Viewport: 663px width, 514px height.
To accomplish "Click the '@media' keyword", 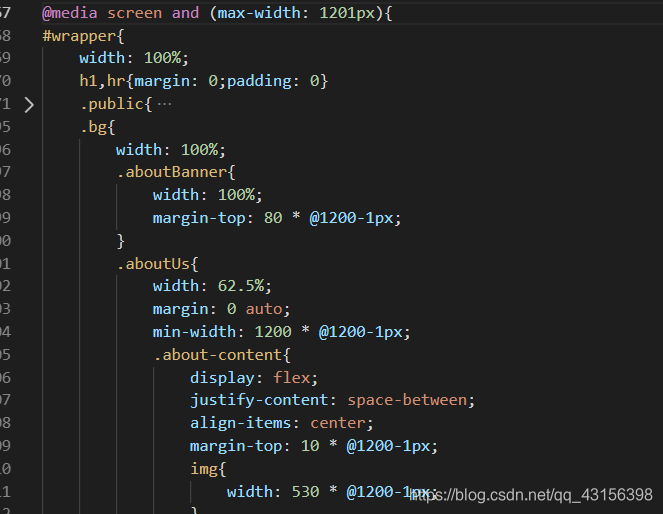I will 70,13.
